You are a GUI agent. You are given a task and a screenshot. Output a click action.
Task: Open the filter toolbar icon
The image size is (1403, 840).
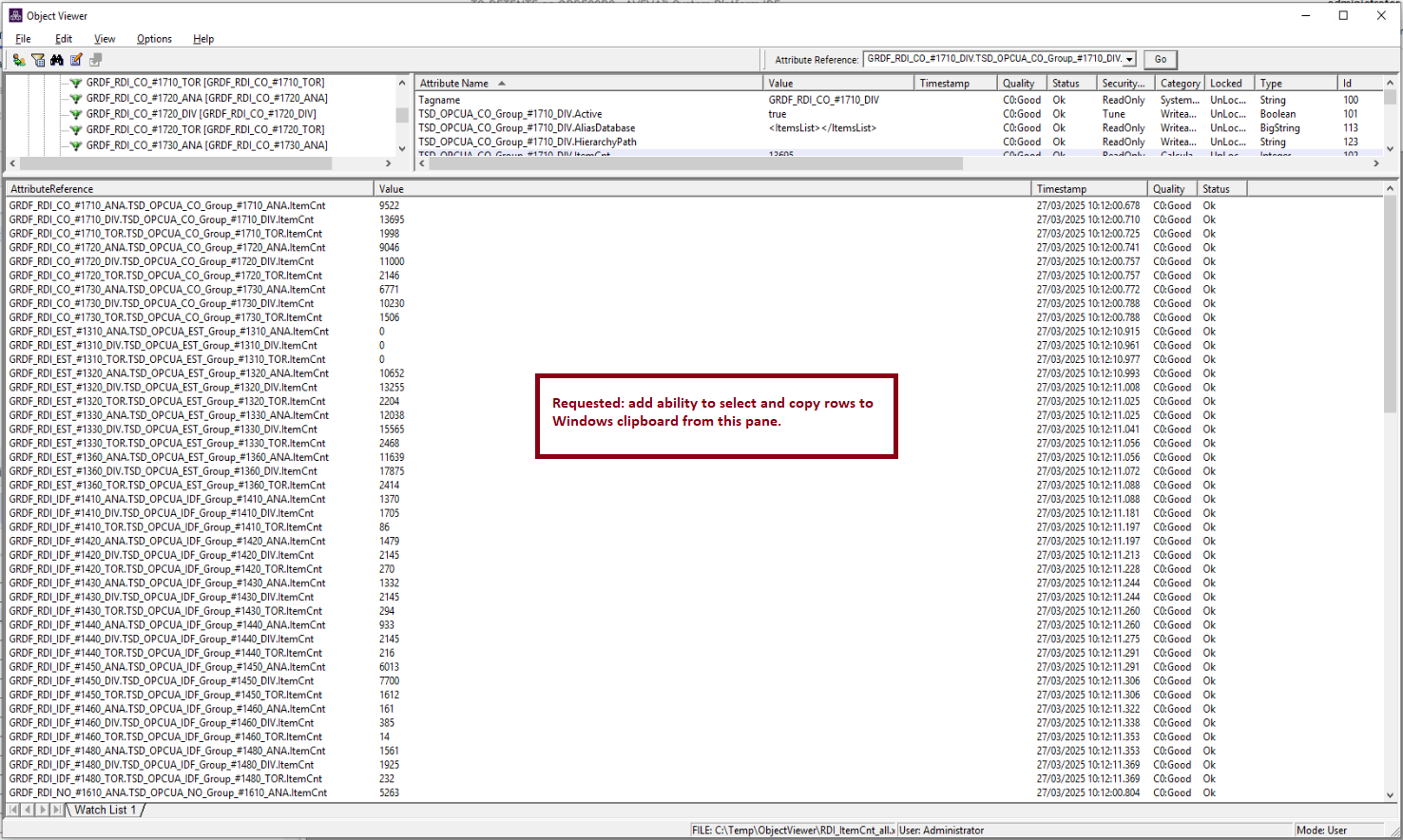(x=38, y=60)
